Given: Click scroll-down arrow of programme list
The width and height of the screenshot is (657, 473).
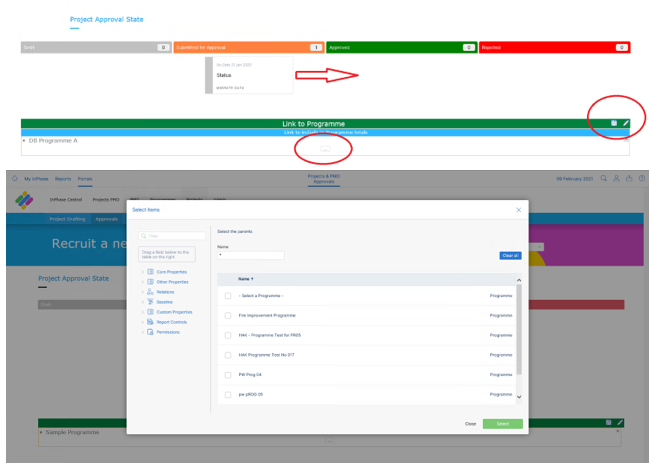Looking at the screenshot, I should 519,397.
